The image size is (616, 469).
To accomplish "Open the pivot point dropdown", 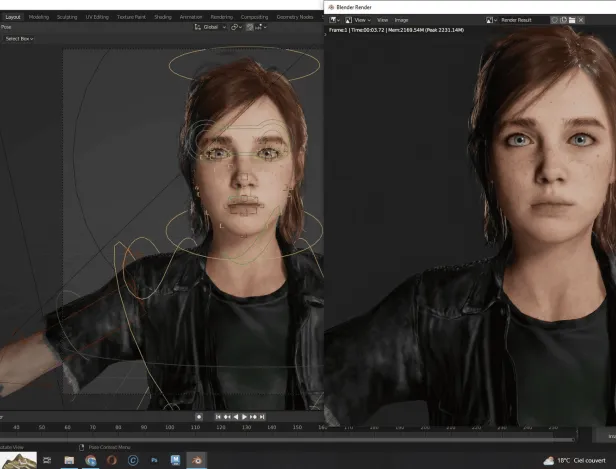I will 237,27.
